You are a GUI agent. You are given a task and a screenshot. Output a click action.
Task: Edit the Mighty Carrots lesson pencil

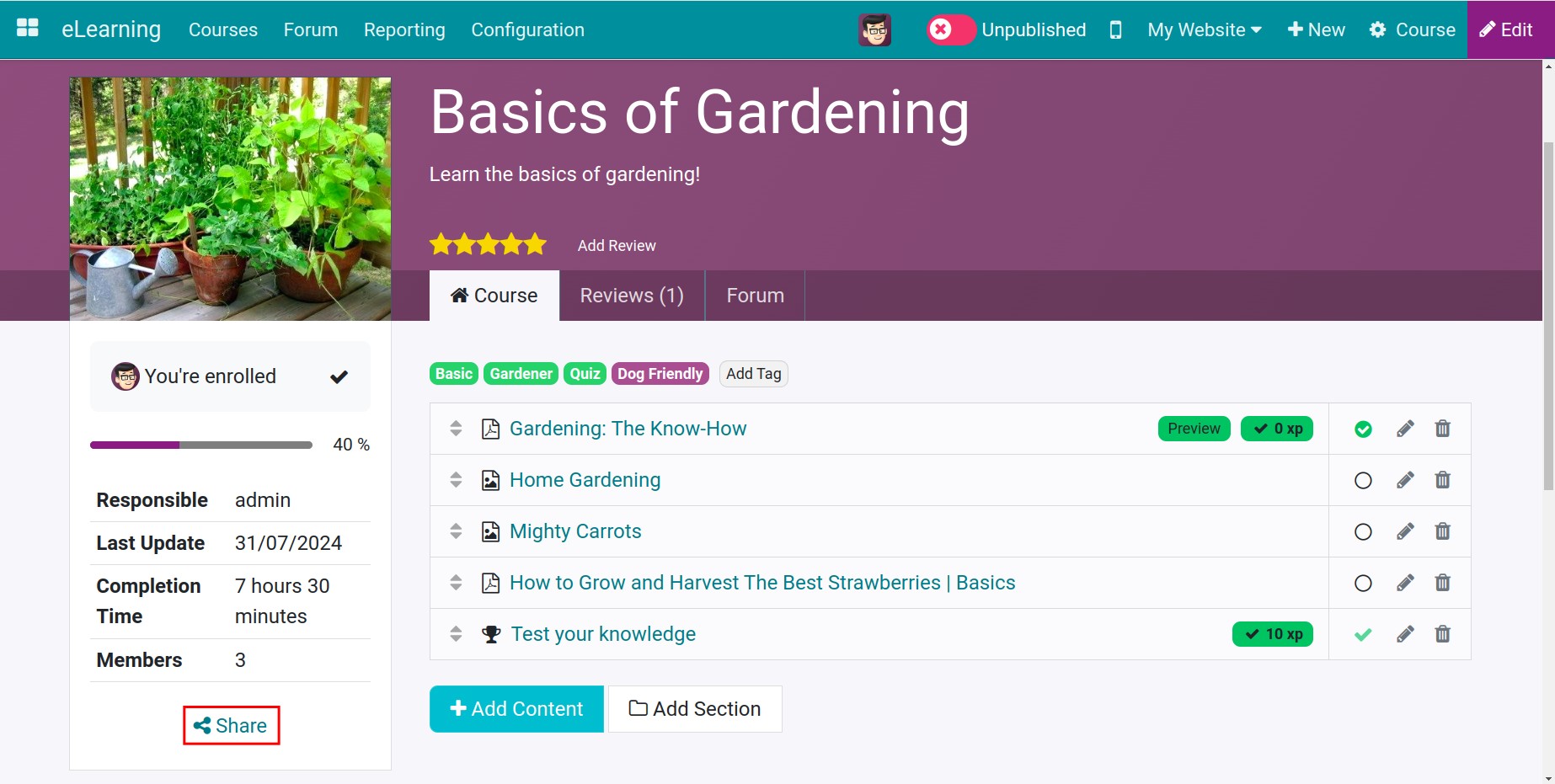(1405, 531)
